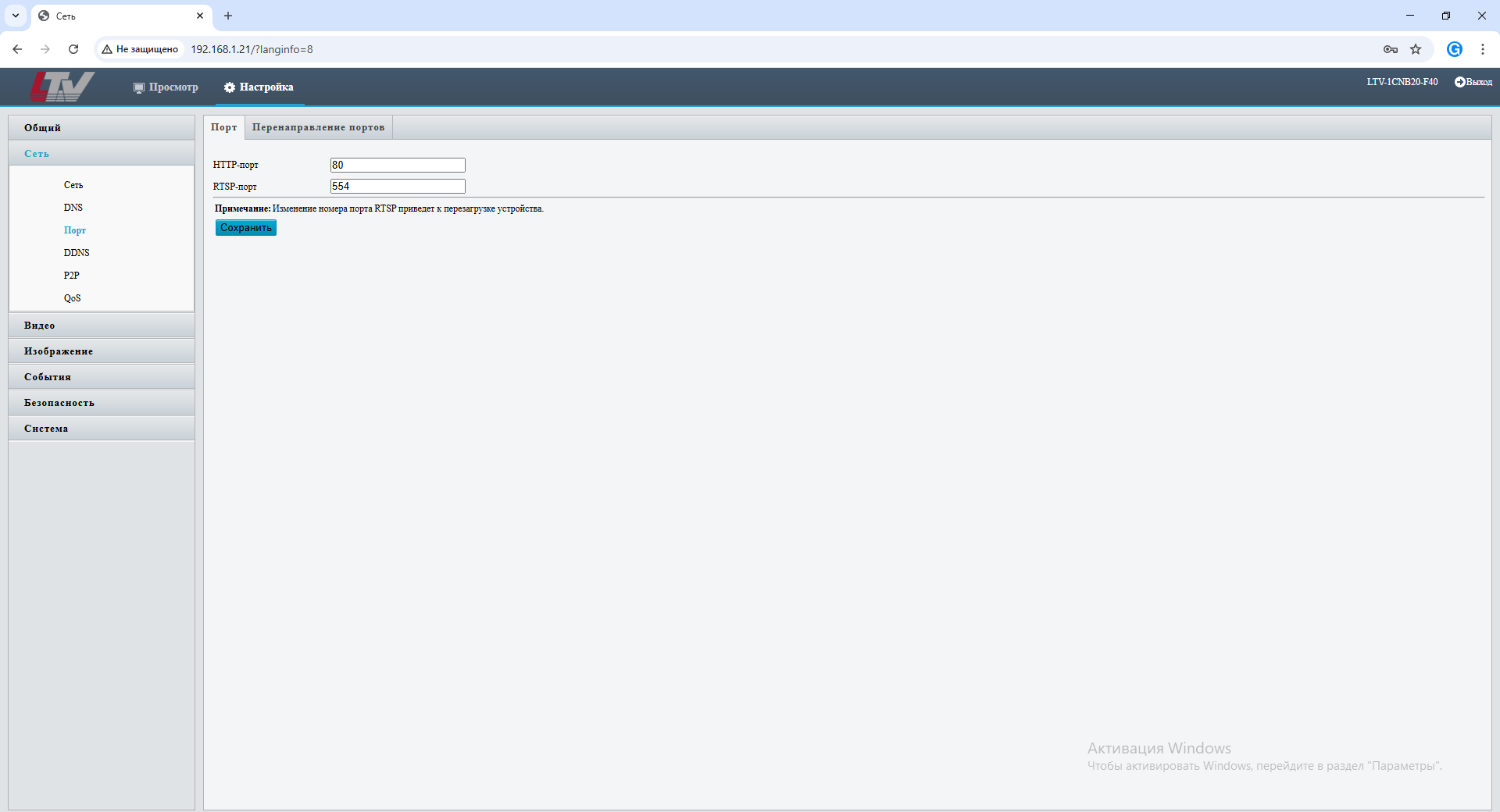Click the Сохранить button
The image size is (1500, 812).
(246, 228)
